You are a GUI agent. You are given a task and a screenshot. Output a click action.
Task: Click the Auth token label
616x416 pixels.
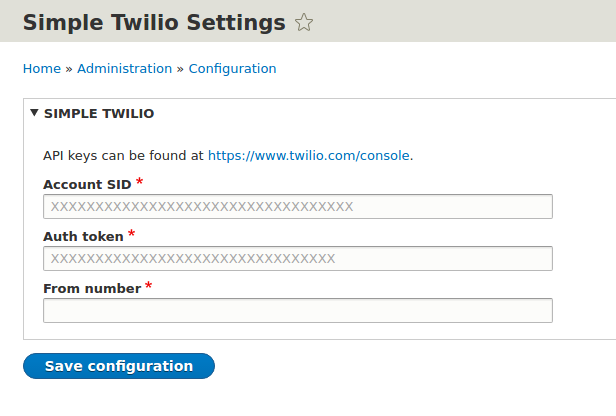83,236
